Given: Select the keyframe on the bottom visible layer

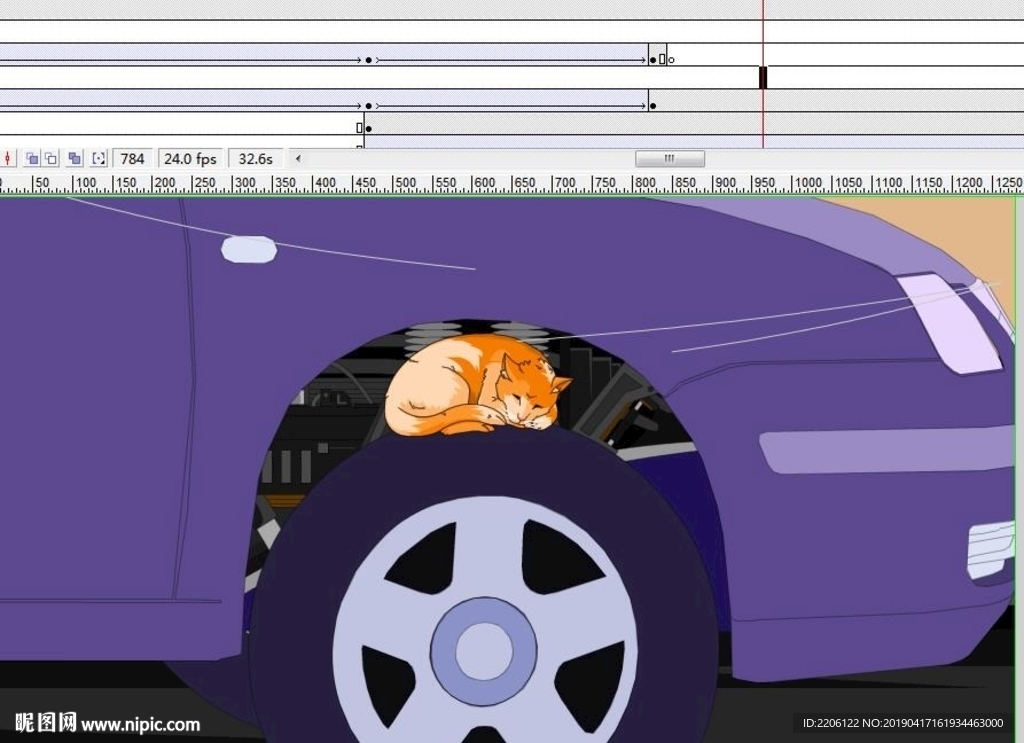Looking at the screenshot, I should coord(368,128).
